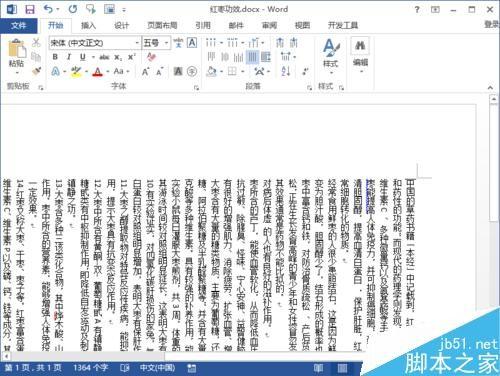Apply character border with the boxed A icon
The height and width of the screenshot is (376, 500).
click(192, 43)
